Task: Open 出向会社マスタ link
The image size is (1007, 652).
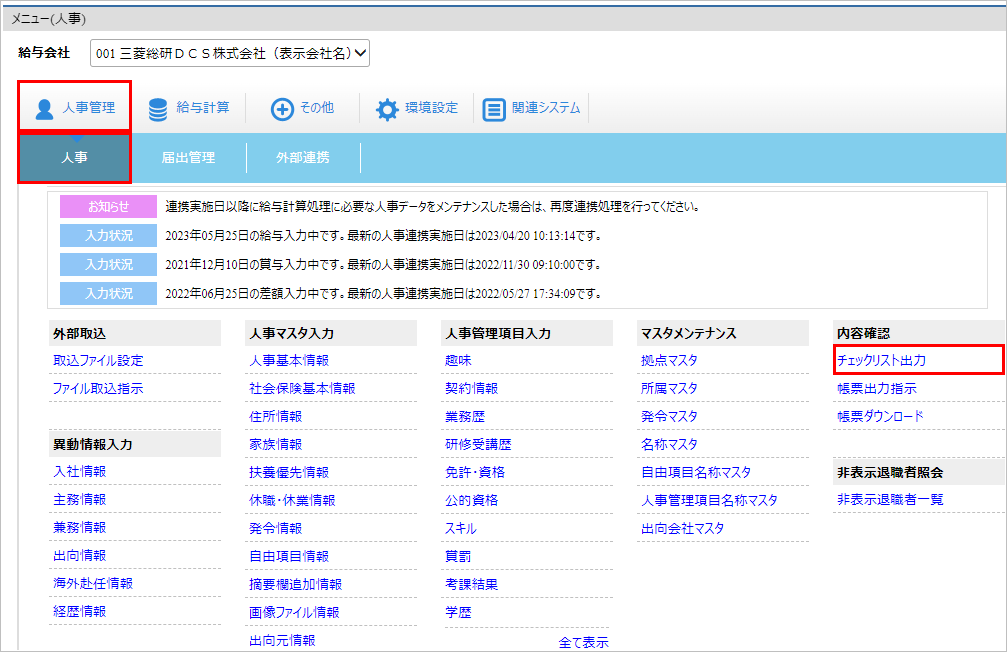Action: 683,528
